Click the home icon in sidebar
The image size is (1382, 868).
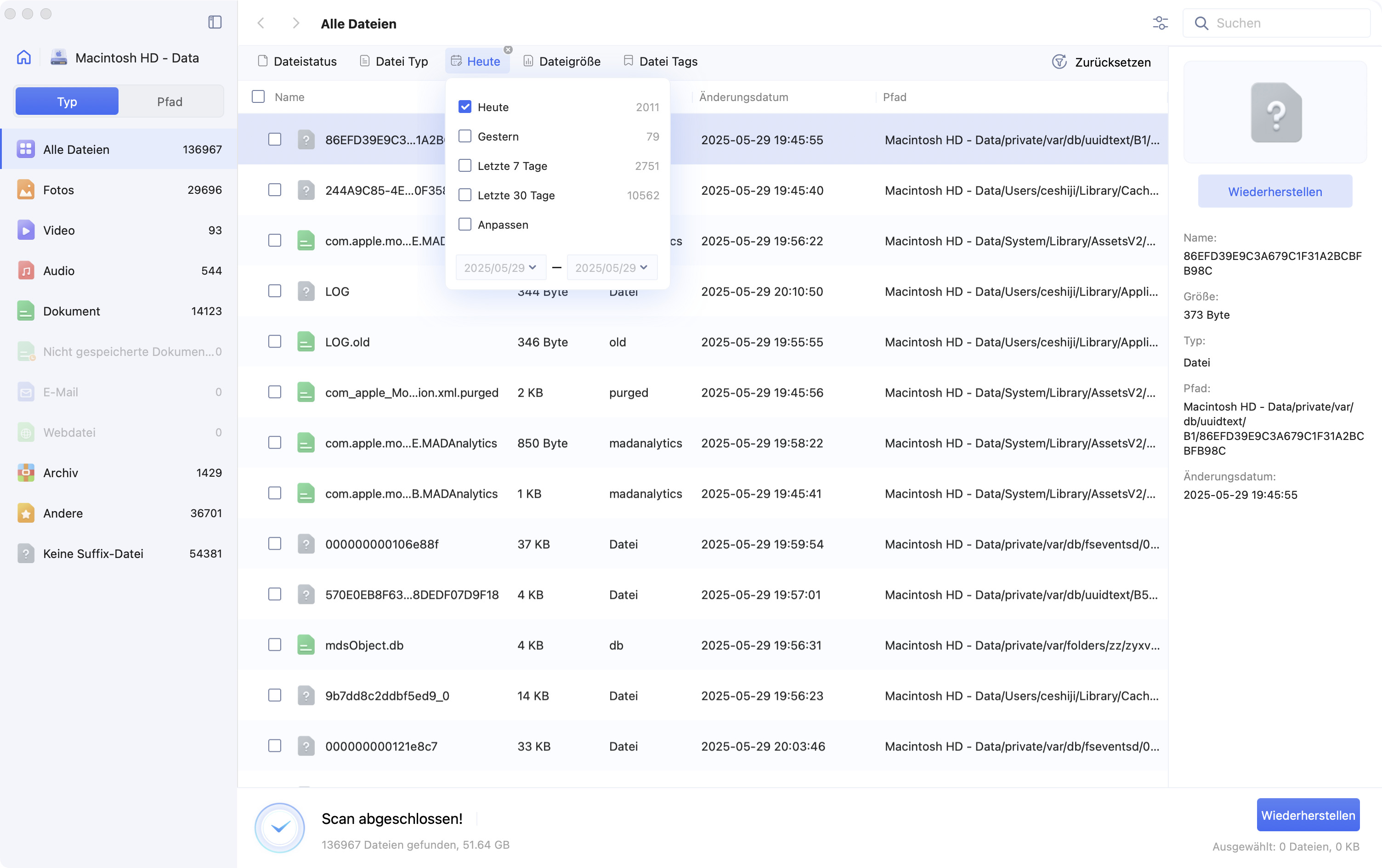tap(23, 57)
